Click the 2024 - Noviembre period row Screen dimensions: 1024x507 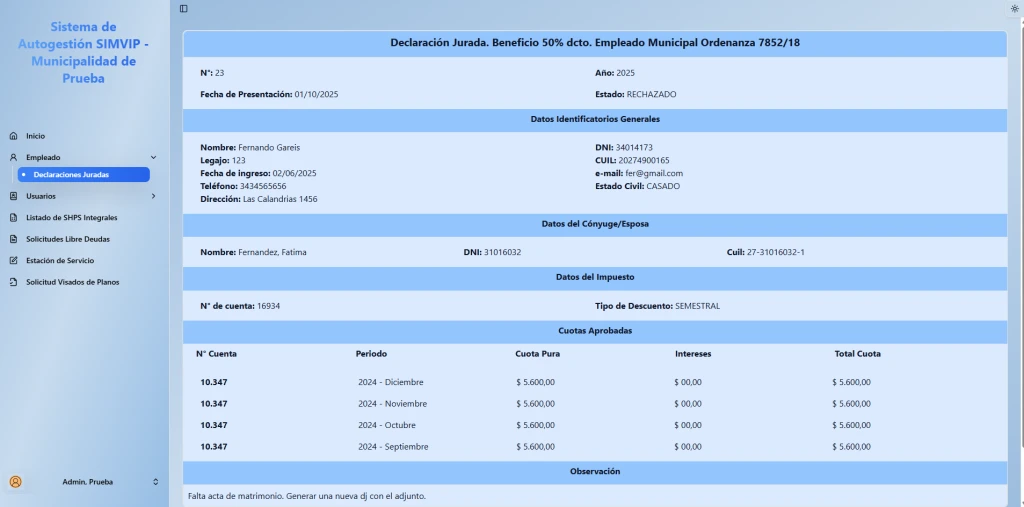click(x=392, y=404)
